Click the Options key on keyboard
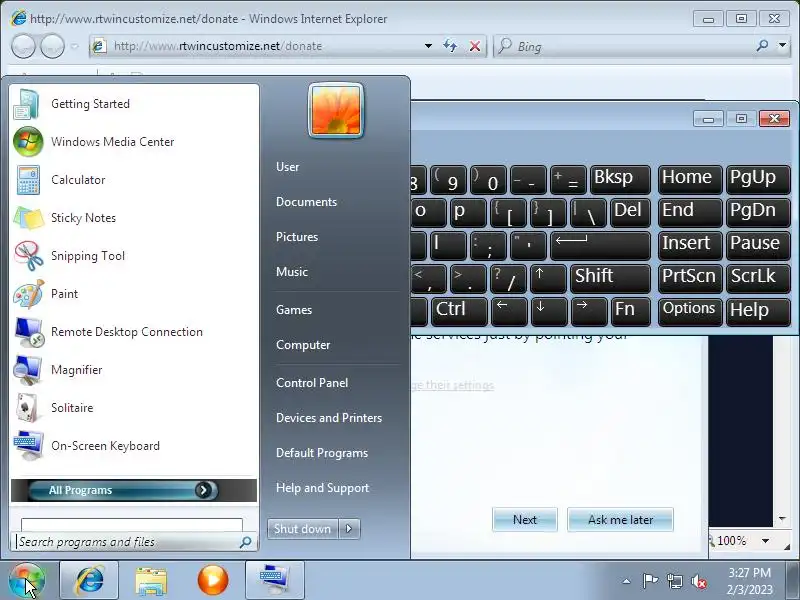This screenshot has height=600, width=800. tap(690, 312)
